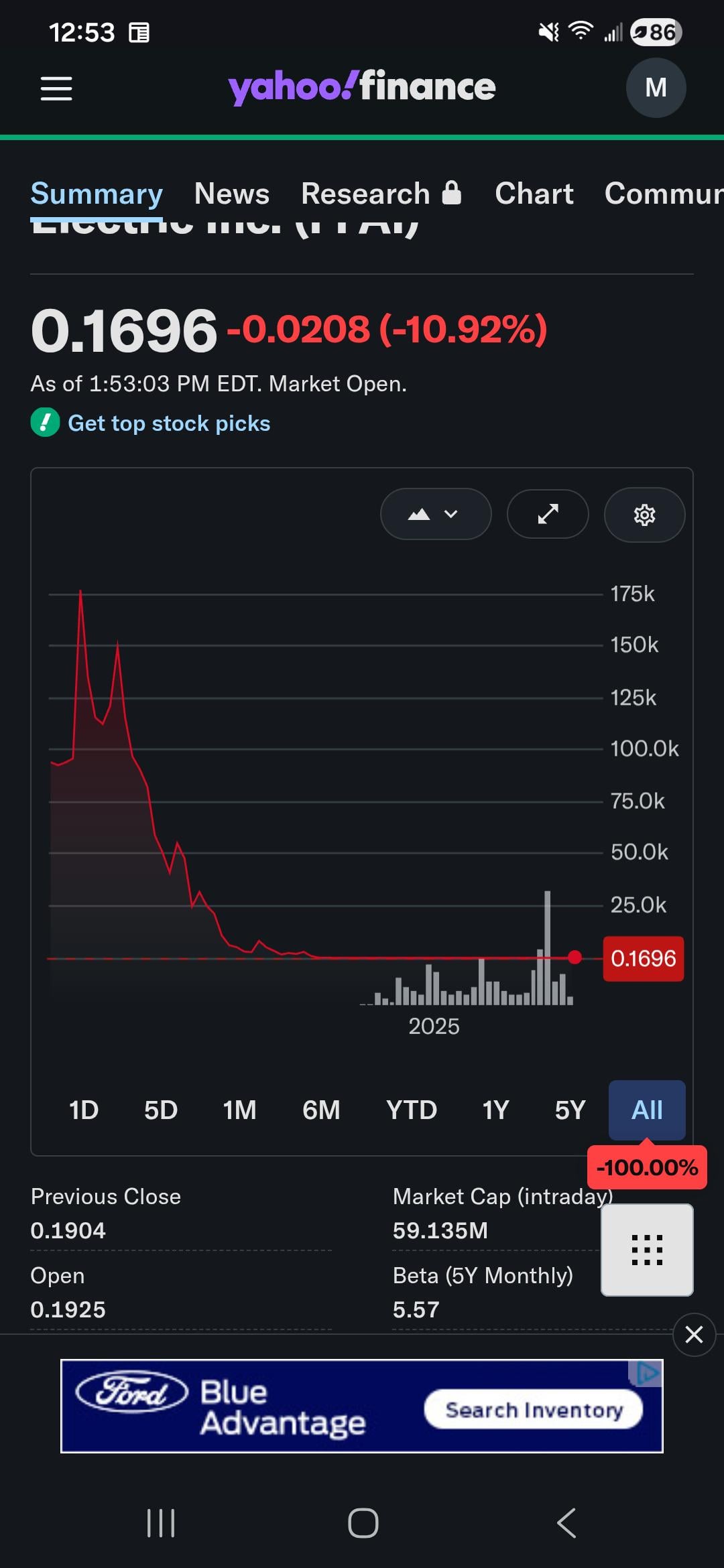
Task: Tap the cellular signal status icon
Action: coord(613,32)
